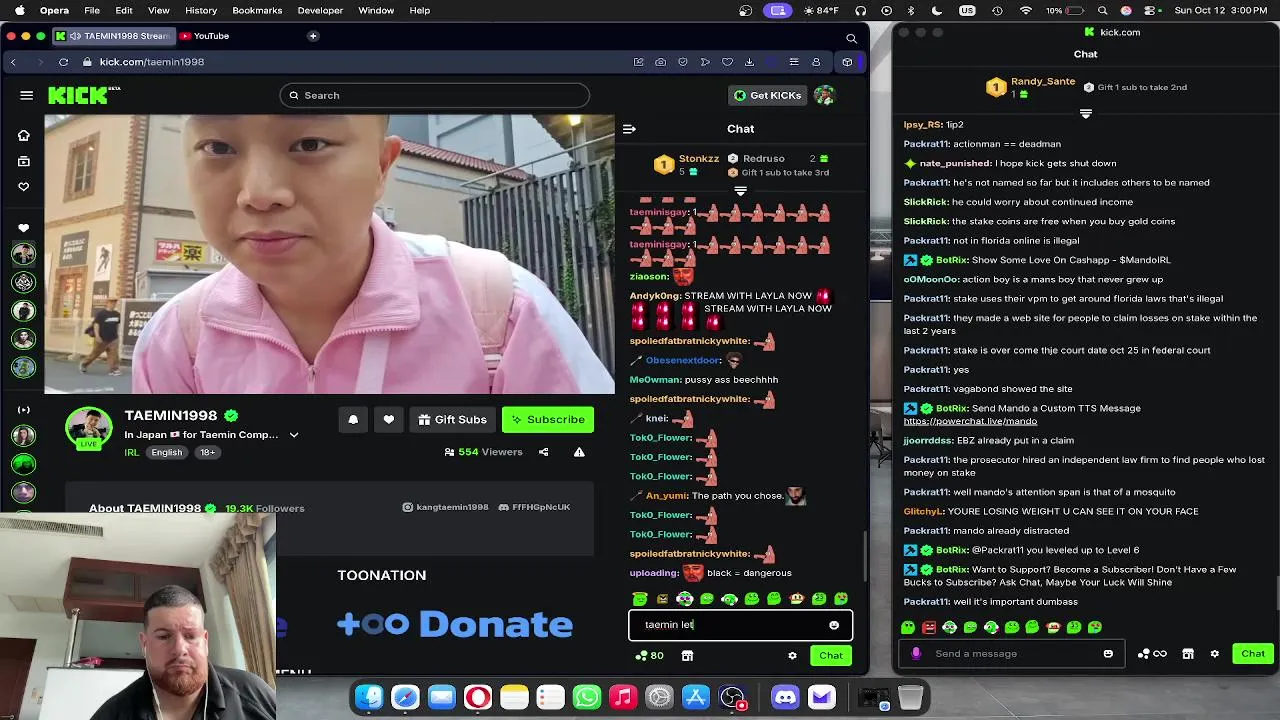
Task: Open Opera tab search magnifier
Action: tap(852, 38)
